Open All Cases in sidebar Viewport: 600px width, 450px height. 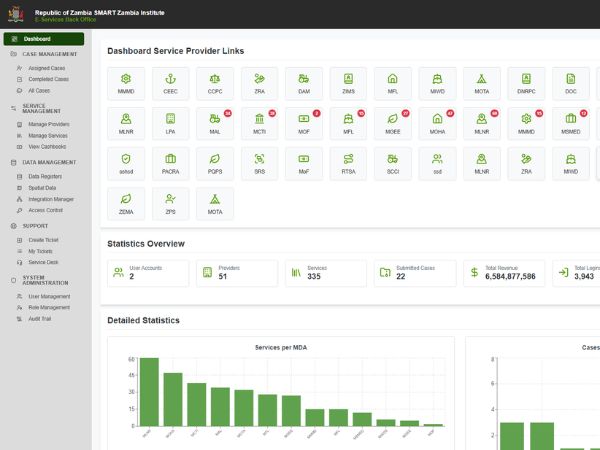[39, 91]
